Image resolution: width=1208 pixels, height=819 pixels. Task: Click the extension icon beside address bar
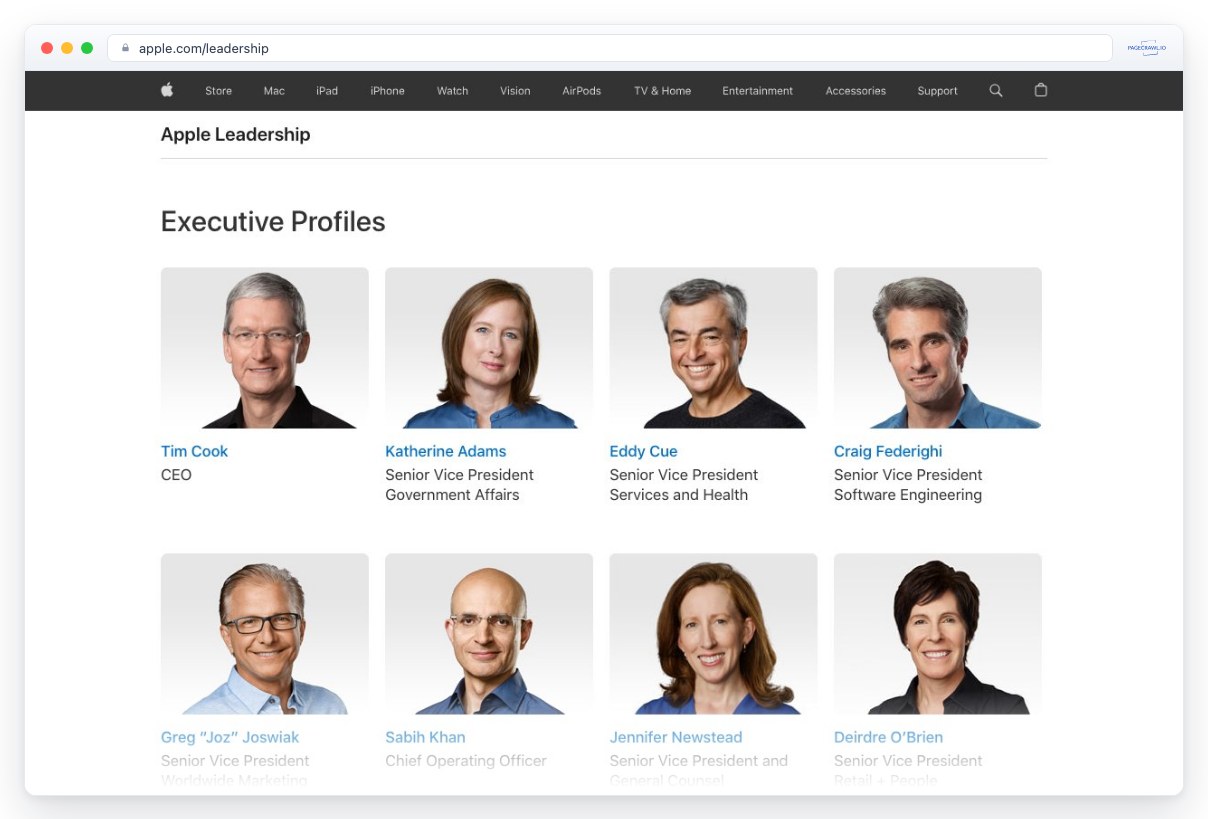(x=1147, y=48)
